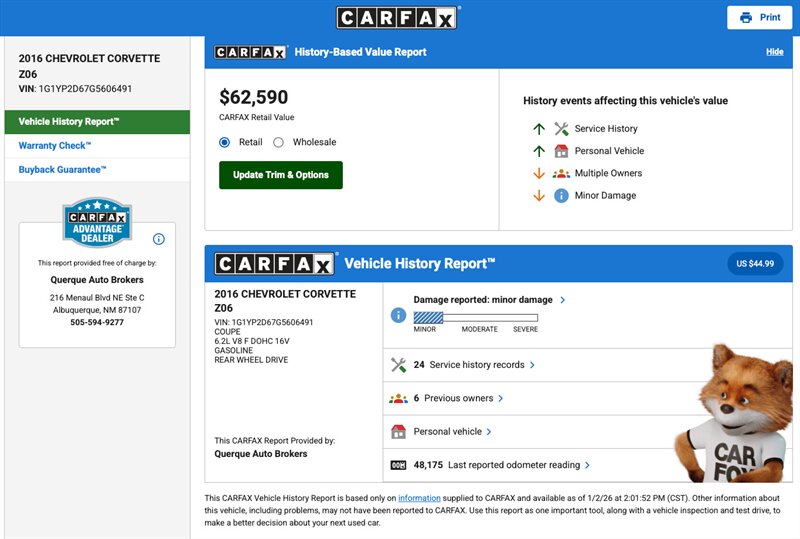Select the Wholesale value radio button
800x539 pixels.
coord(279,142)
